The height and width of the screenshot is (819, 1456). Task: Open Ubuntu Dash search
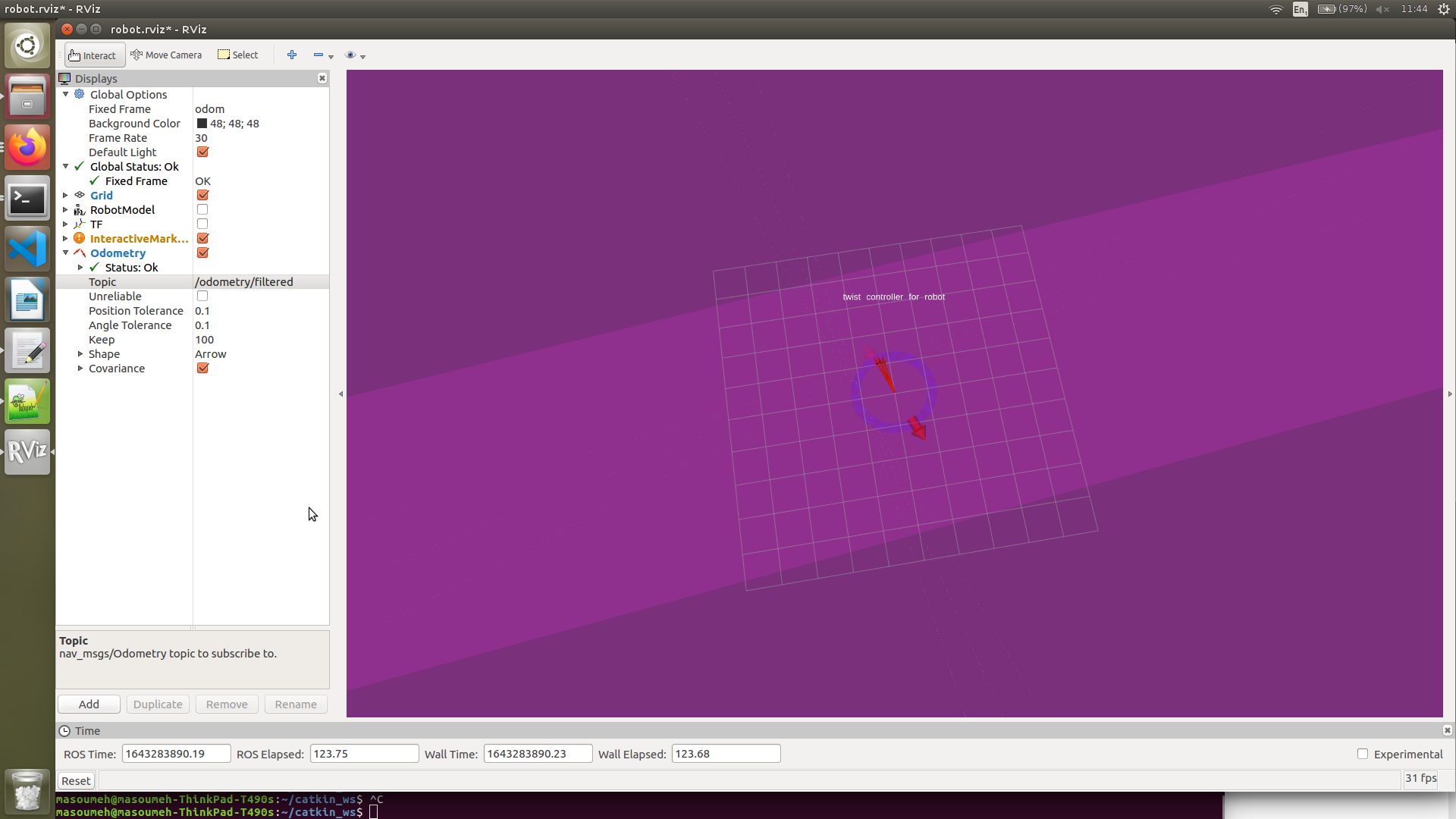(27, 45)
